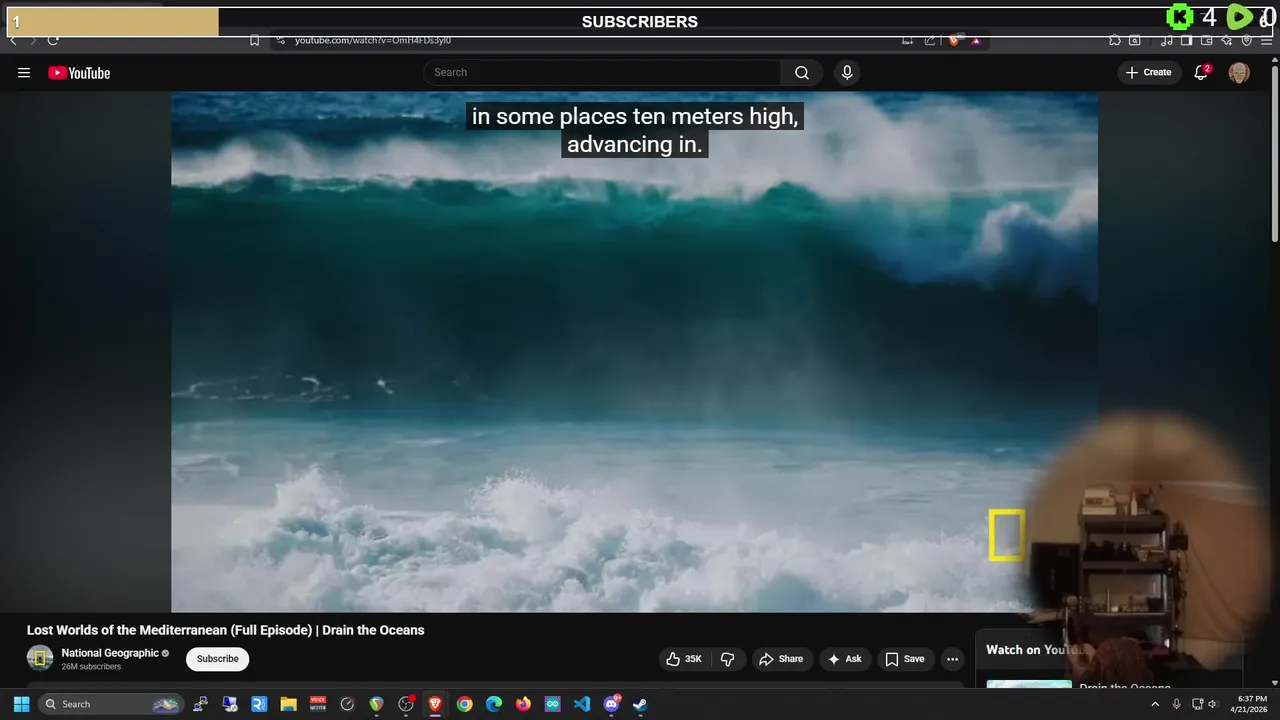
Task: Open the Create menu
Action: click(1148, 72)
